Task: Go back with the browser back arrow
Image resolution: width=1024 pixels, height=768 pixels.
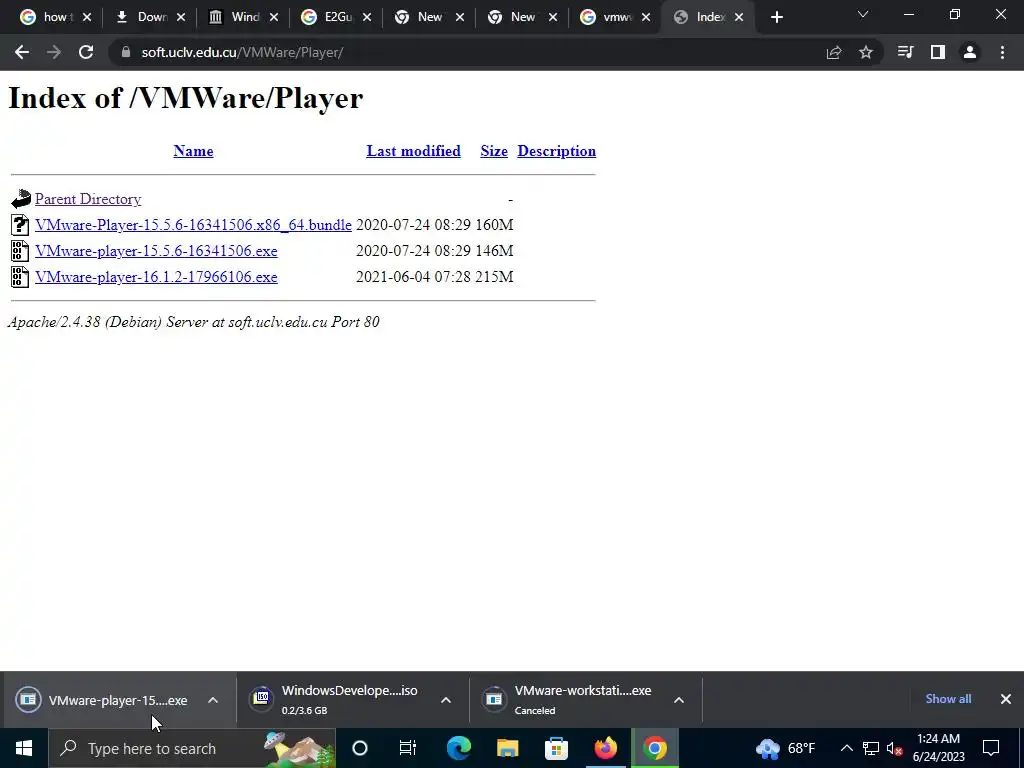Action: point(22,52)
